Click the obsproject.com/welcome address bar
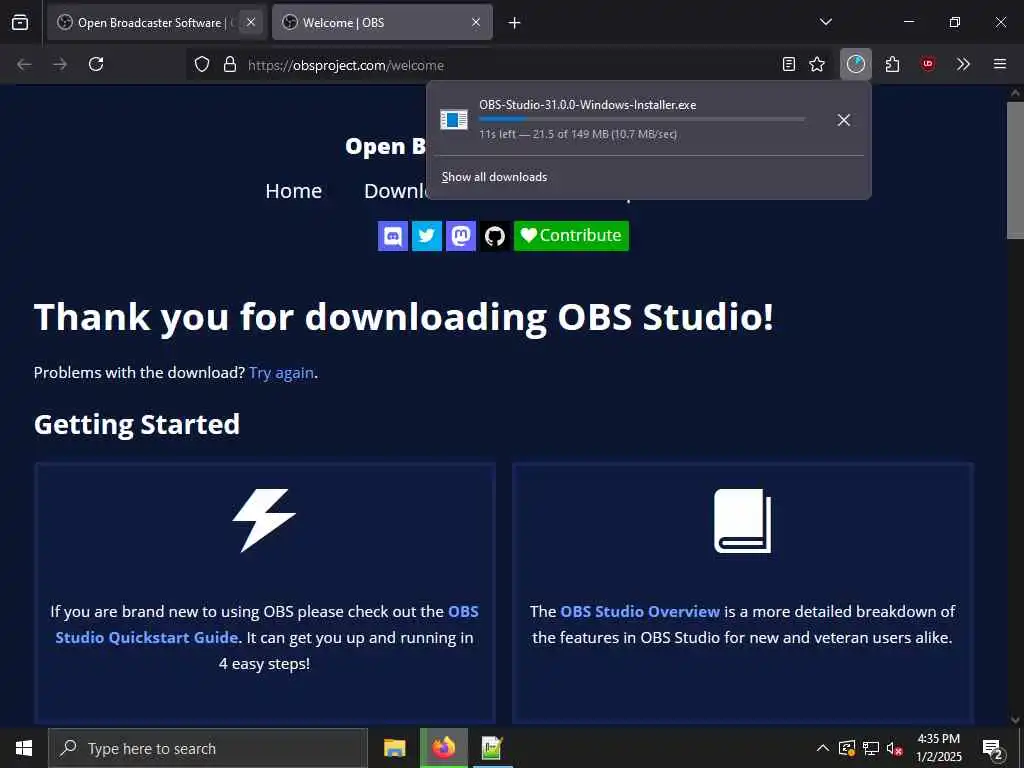 [509, 65]
